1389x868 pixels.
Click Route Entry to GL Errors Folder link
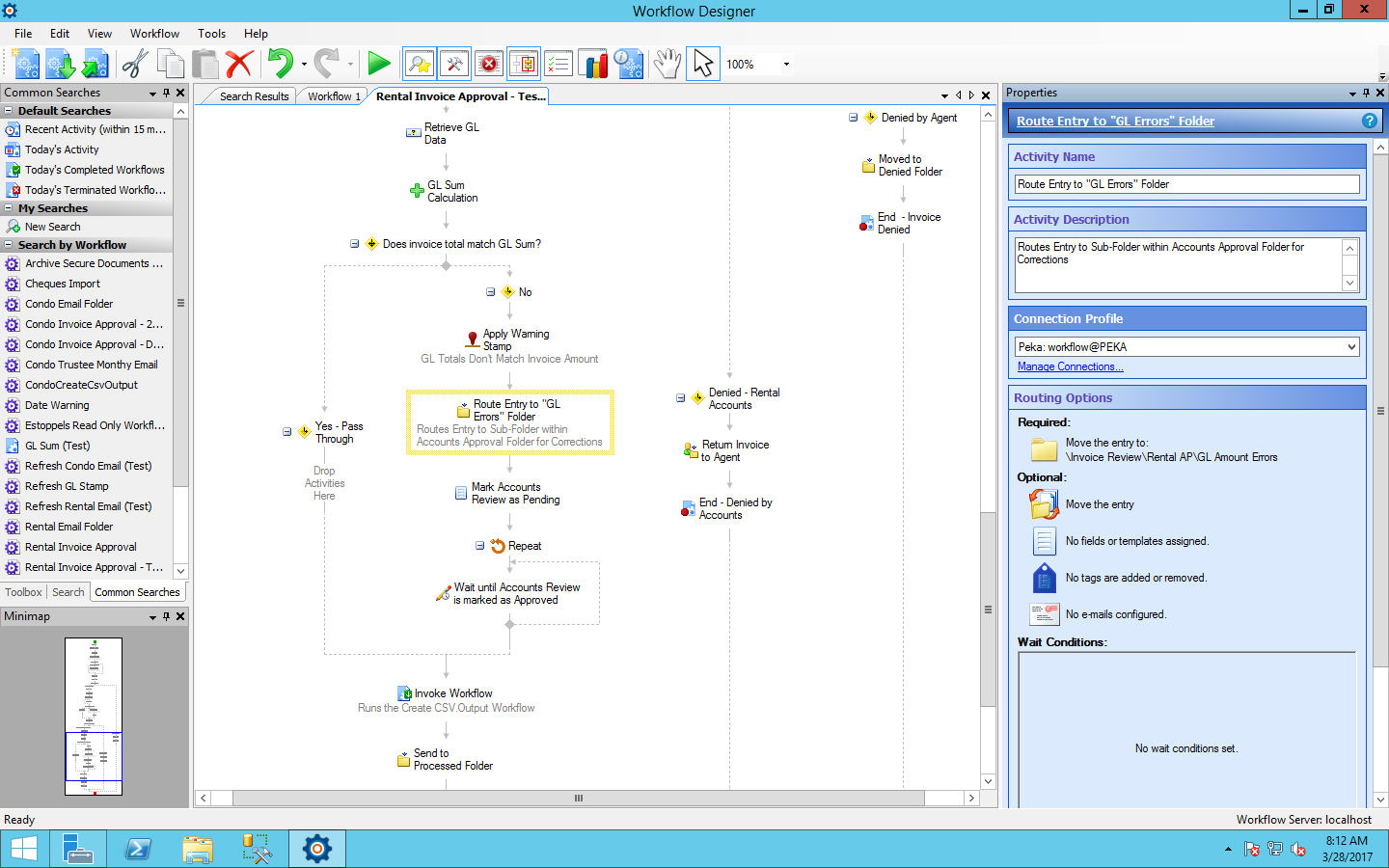click(x=1115, y=121)
